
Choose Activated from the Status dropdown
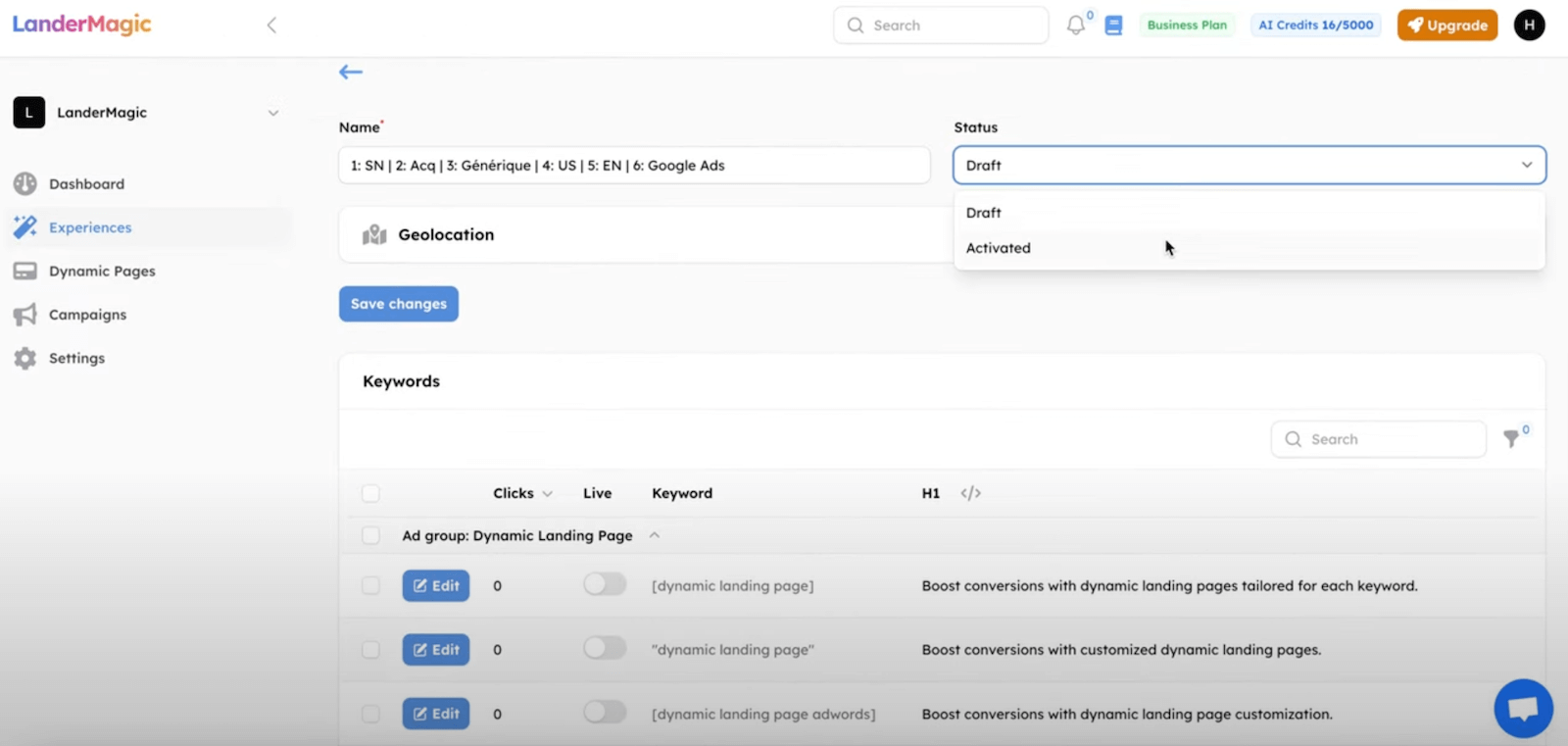pyautogui.click(x=999, y=248)
